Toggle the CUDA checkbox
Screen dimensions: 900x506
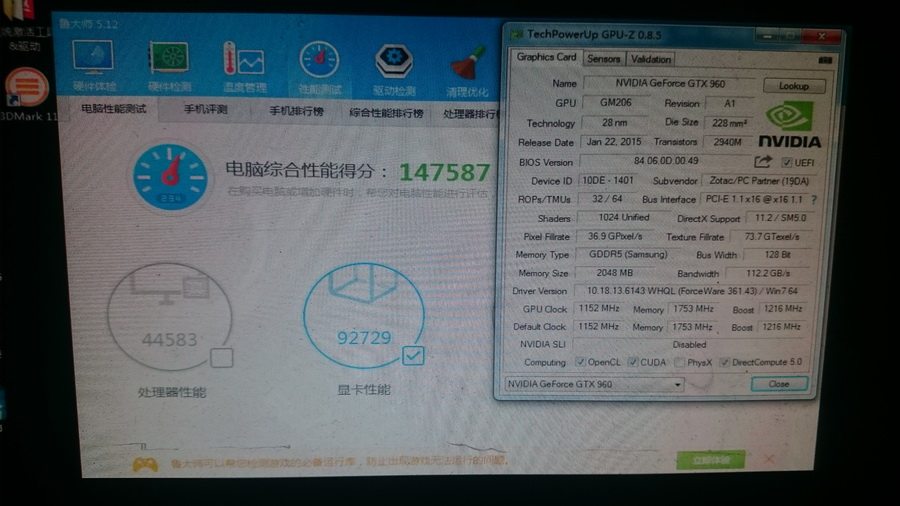[633, 362]
